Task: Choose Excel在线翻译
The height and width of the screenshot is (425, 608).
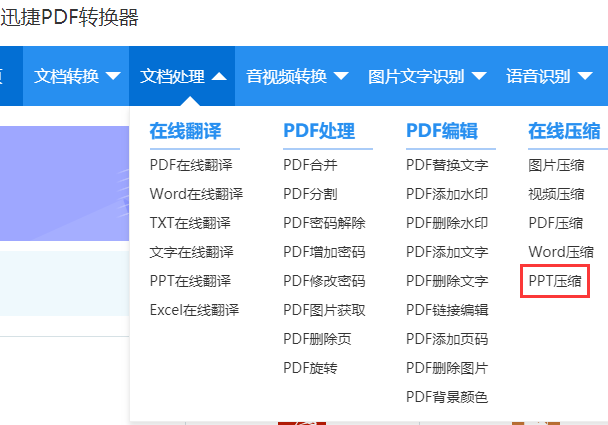Action: (x=194, y=310)
